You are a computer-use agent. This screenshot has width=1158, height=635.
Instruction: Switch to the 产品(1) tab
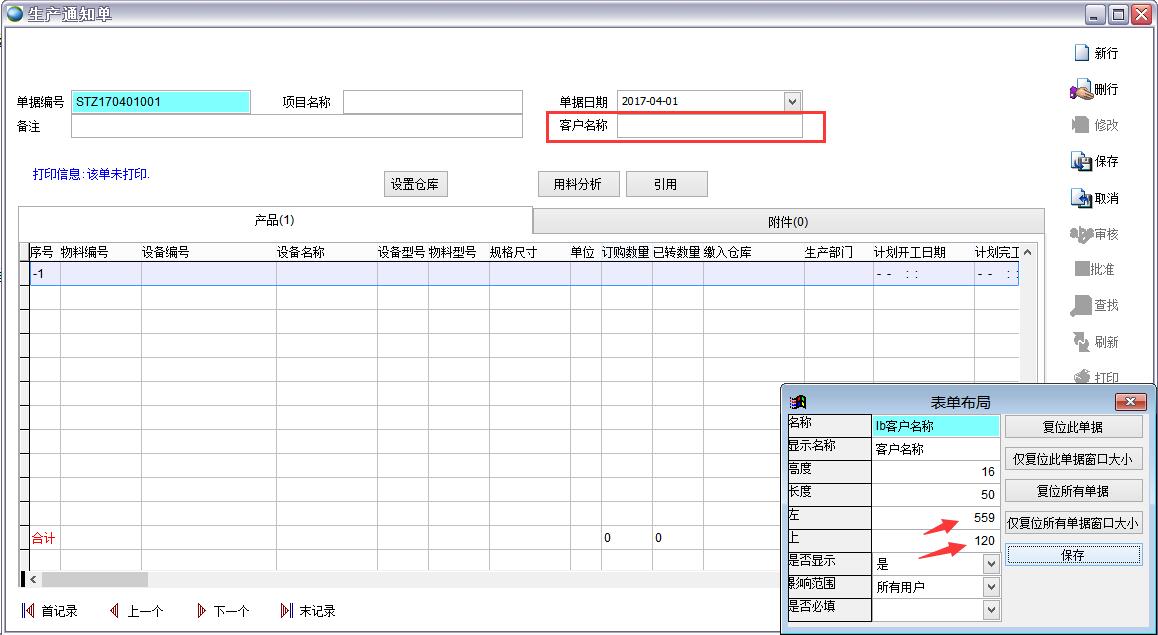click(x=275, y=220)
